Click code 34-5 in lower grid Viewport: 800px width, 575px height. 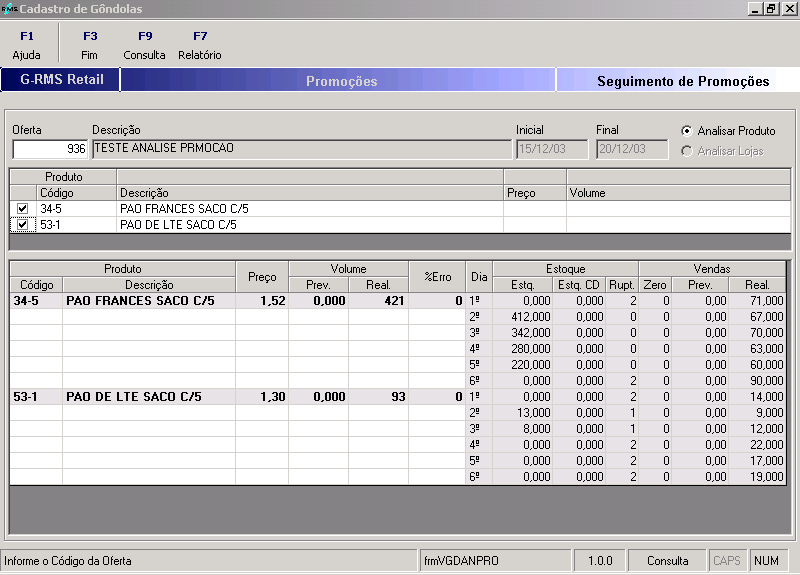[x=36, y=301]
